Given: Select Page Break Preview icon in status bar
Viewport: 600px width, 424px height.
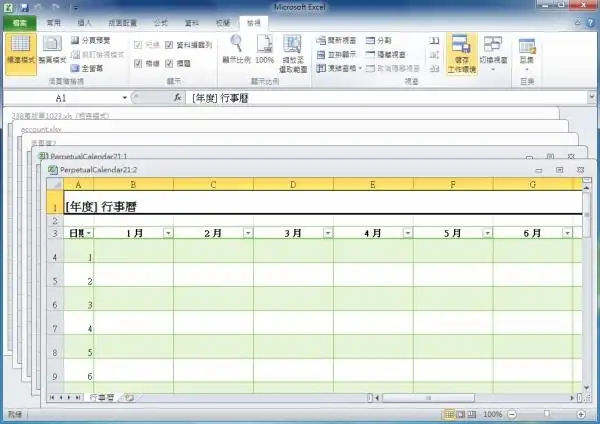Looking at the screenshot, I should pos(472,414).
